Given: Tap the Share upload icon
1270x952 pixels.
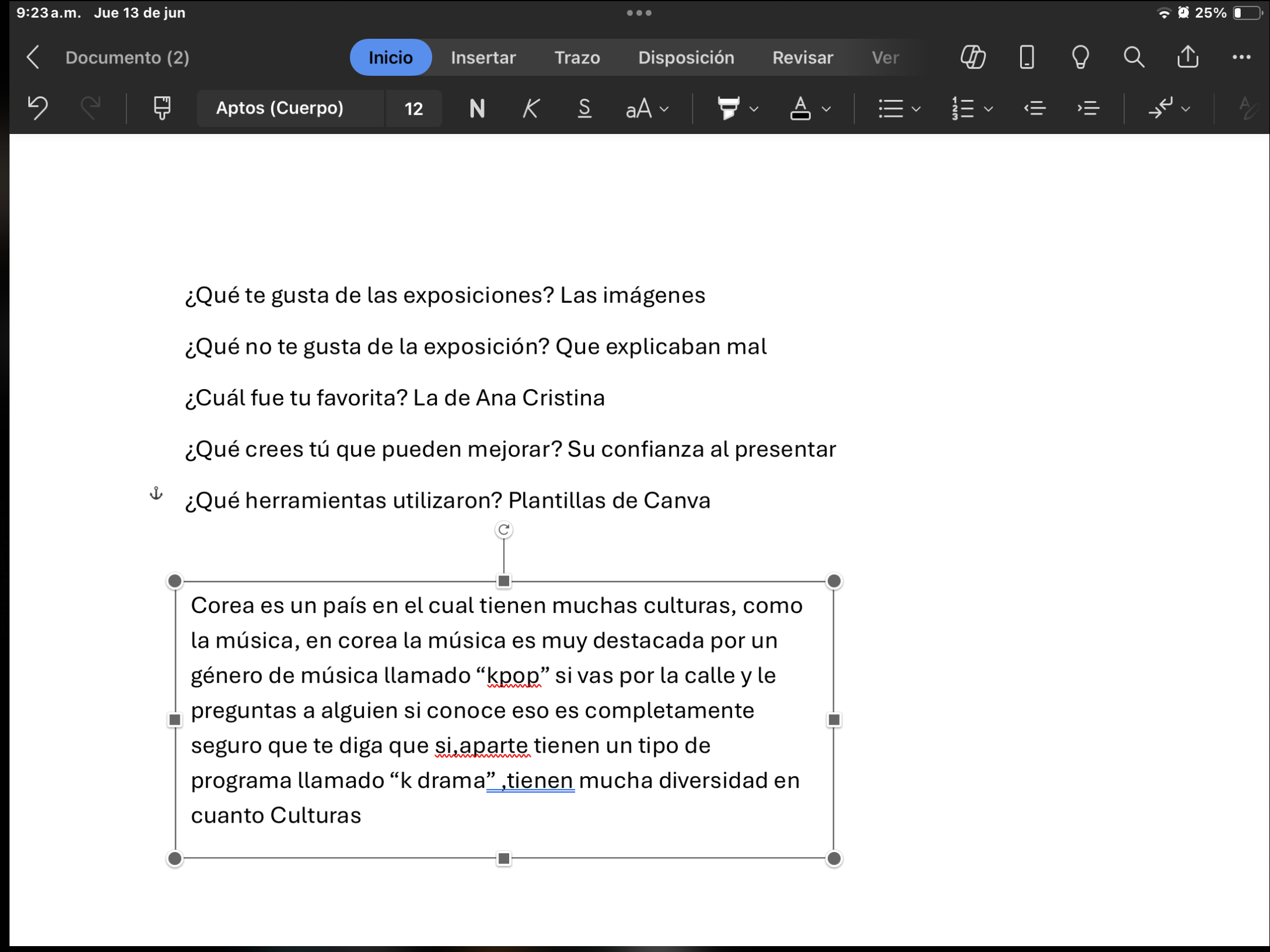Looking at the screenshot, I should [x=1188, y=58].
